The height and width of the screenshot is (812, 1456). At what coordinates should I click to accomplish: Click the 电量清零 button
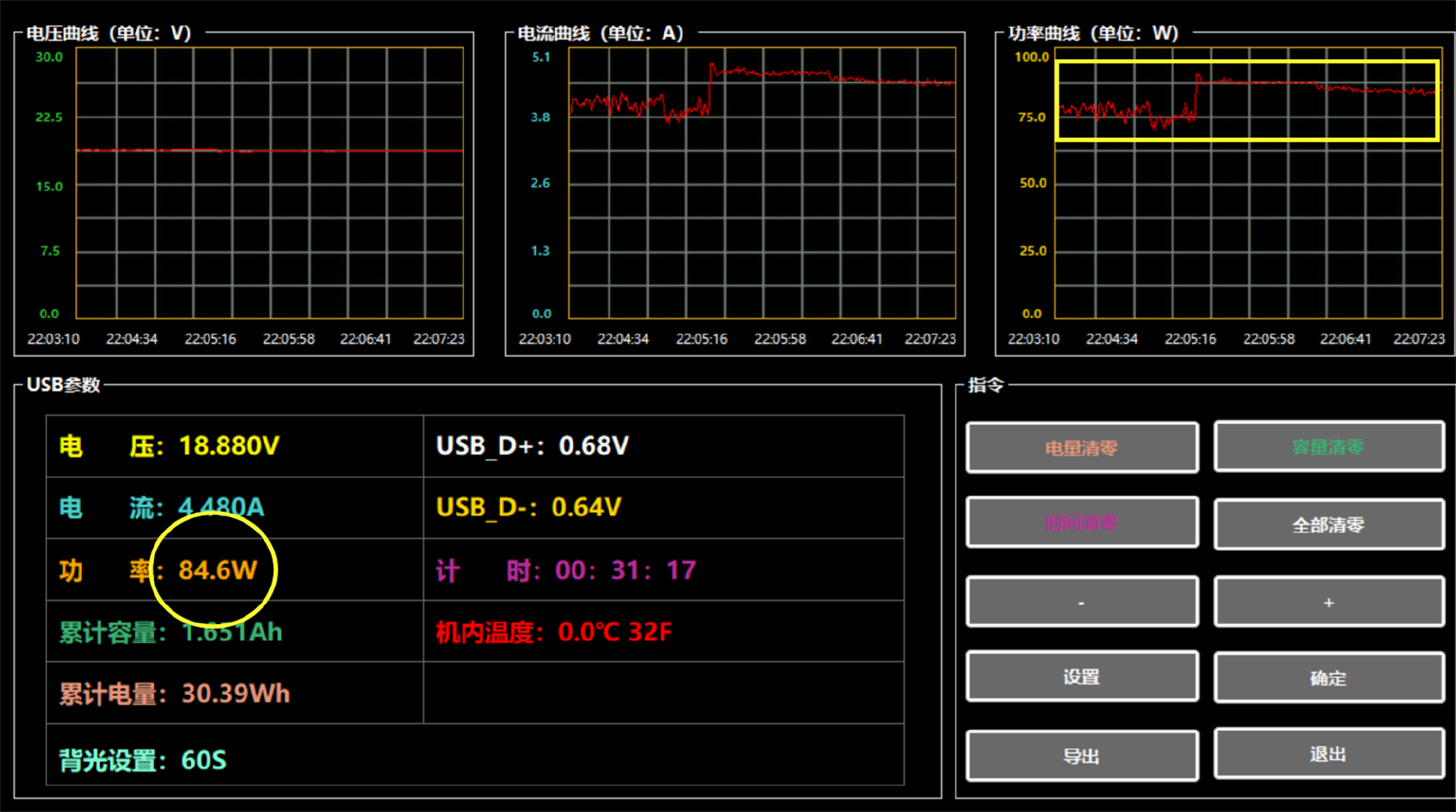pos(1082,448)
